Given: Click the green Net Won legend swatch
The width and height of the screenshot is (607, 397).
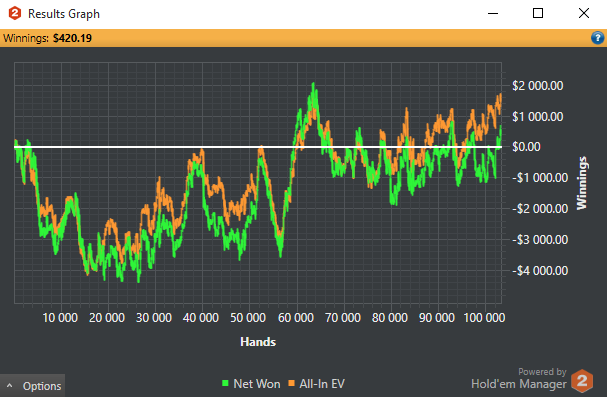Looking at the screenshot, I should pyautogui.click(x=225, y=383).
